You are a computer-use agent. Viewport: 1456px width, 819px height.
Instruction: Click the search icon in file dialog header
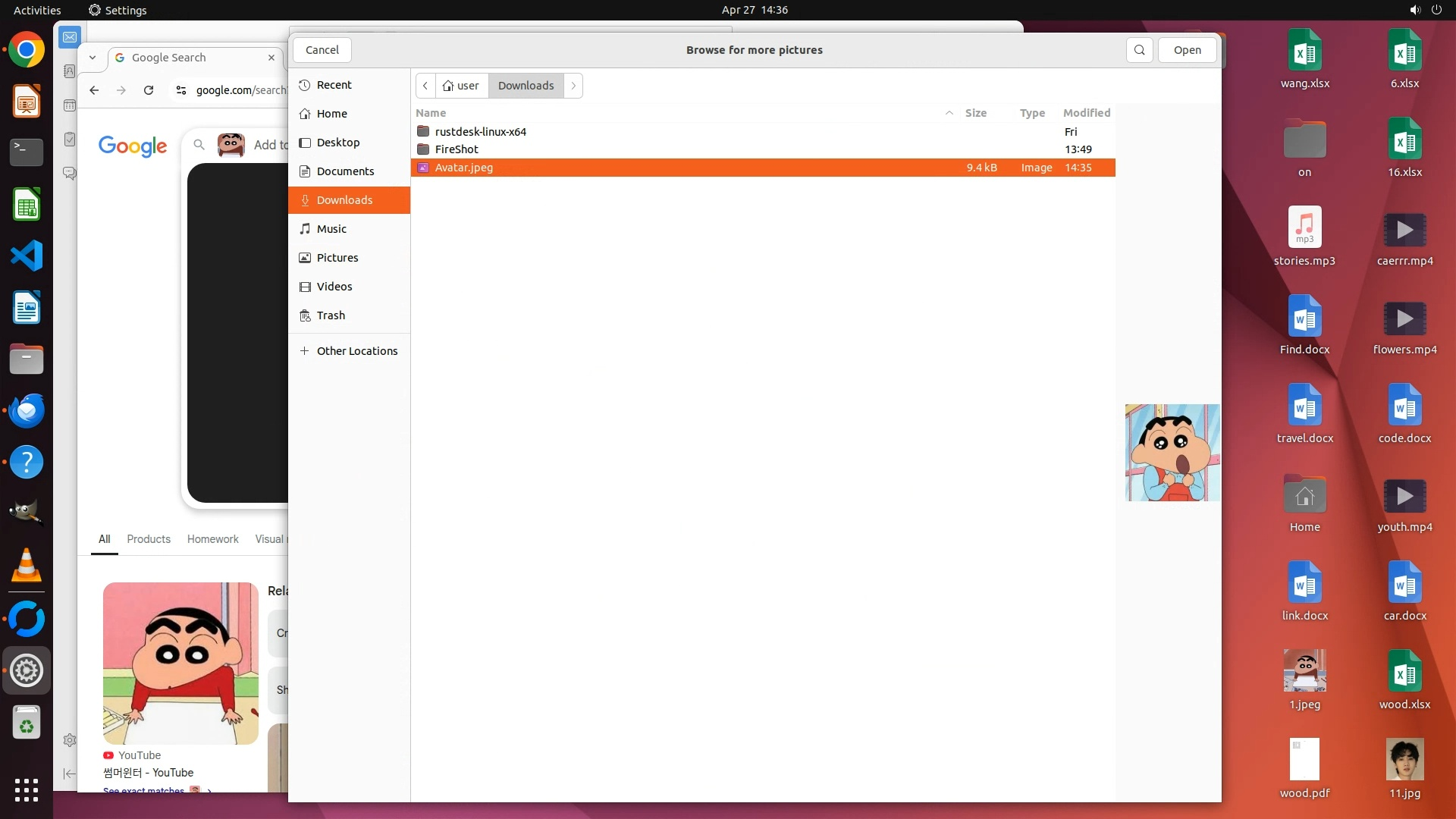(1139, 50)
